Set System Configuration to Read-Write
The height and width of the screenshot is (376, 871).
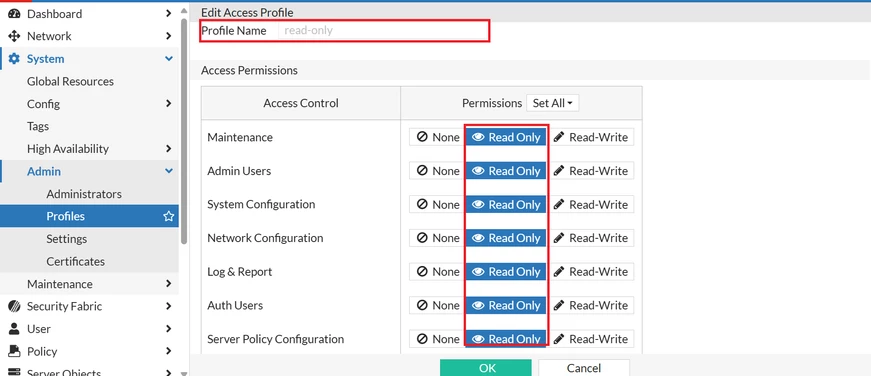[590, 204]
